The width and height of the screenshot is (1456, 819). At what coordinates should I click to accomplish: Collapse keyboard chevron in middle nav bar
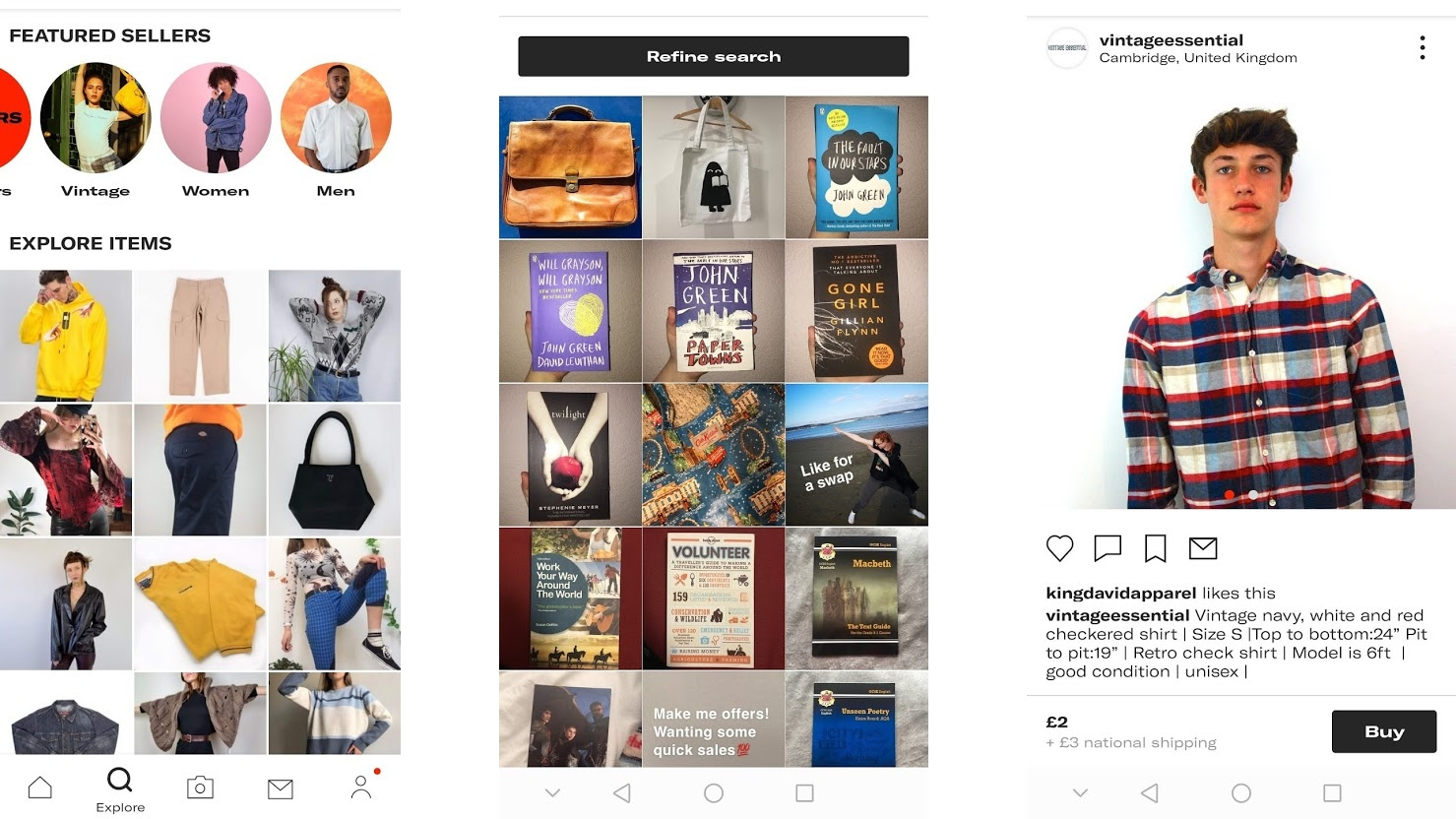tap(552, 792)
